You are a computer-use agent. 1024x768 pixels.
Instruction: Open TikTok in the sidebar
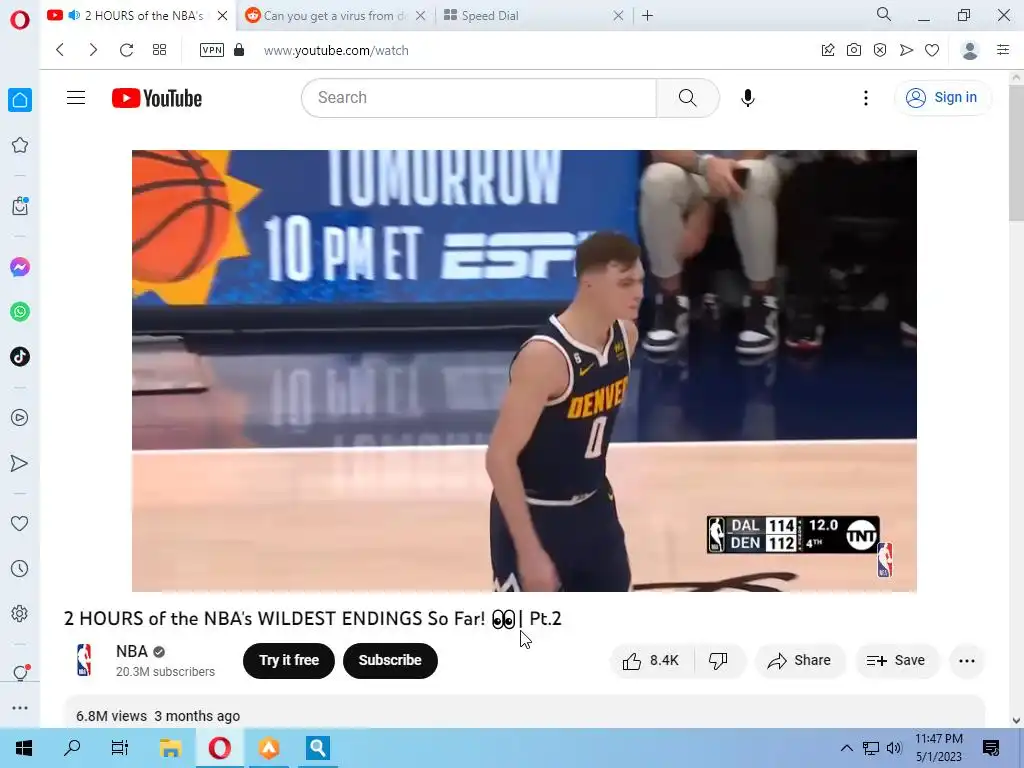point(20,357)
